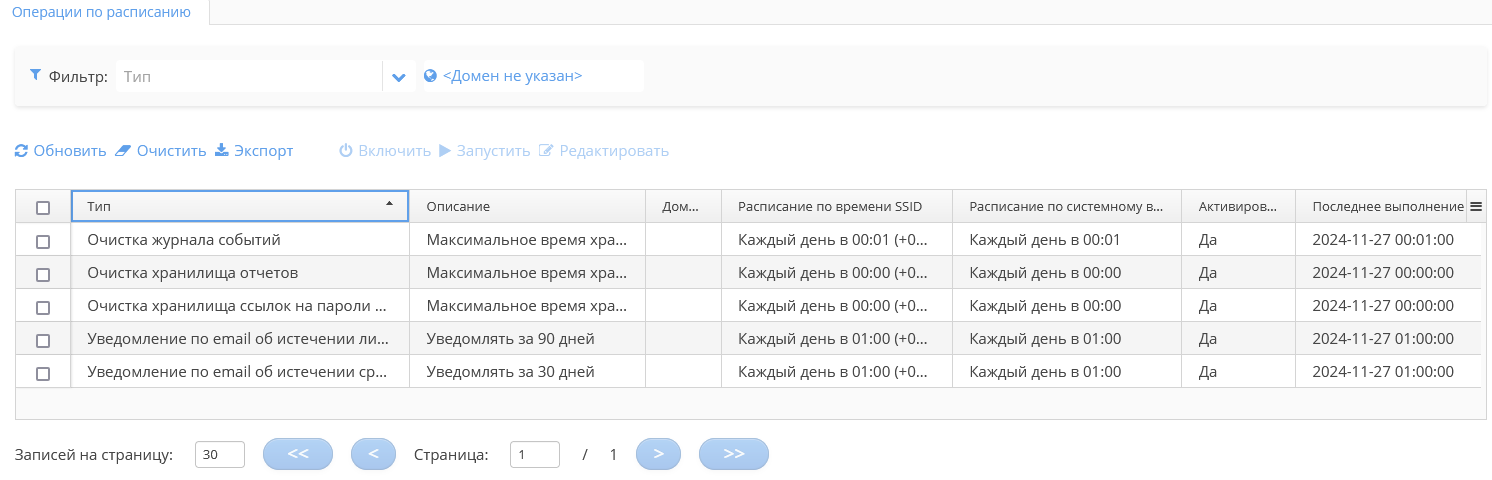Click the Тип filter text field

[248, 76]
